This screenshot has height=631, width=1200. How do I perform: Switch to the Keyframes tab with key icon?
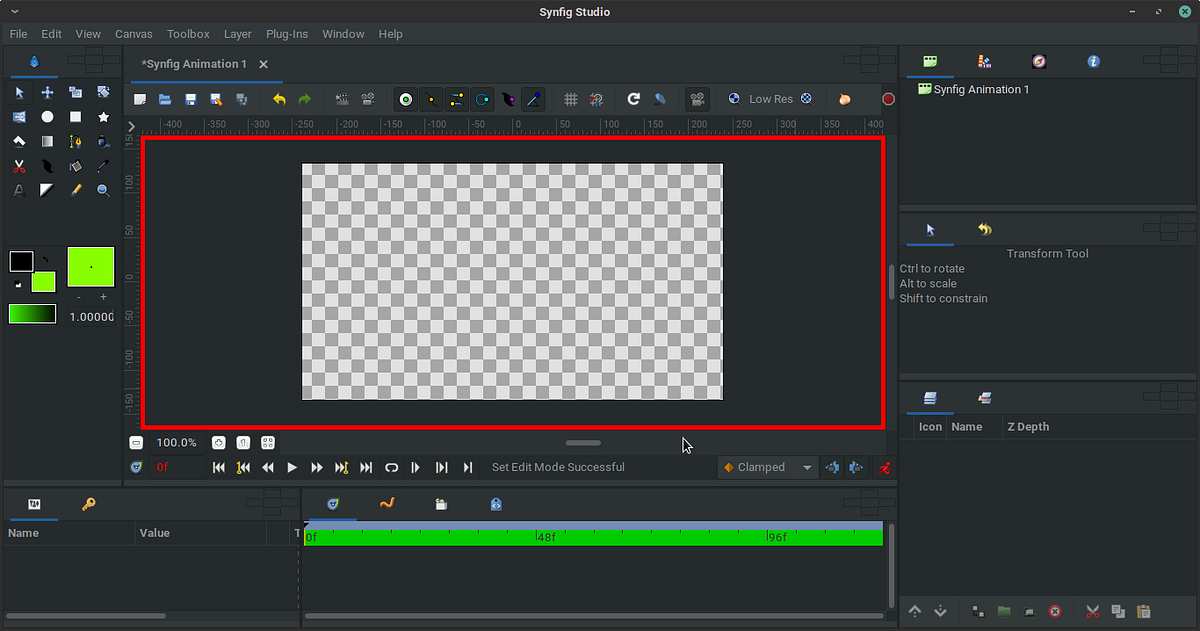pos(88,504)
